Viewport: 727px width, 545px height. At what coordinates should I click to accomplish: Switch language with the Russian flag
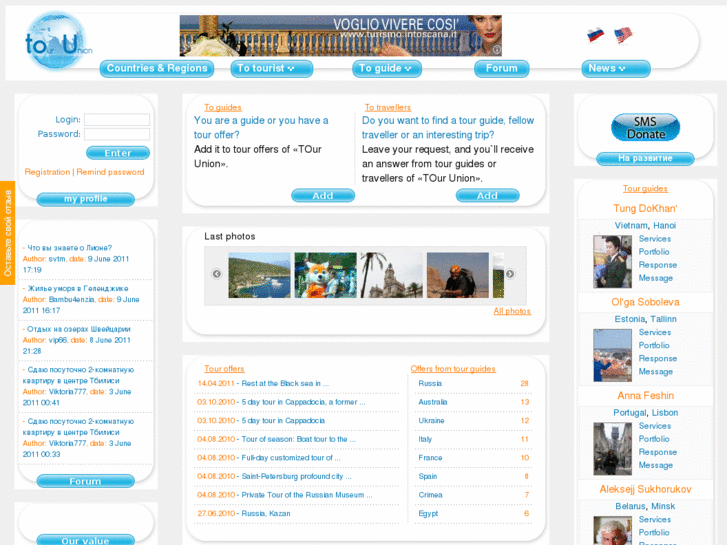[595, 35]
